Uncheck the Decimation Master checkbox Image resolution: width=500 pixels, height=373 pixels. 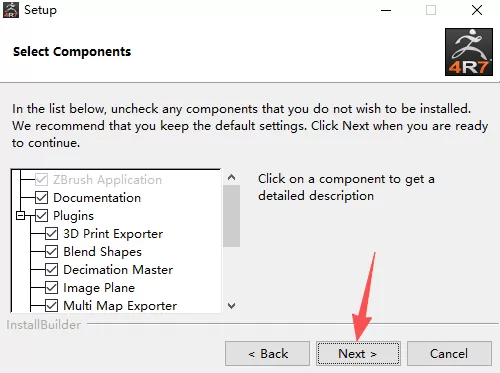(51, 270)
